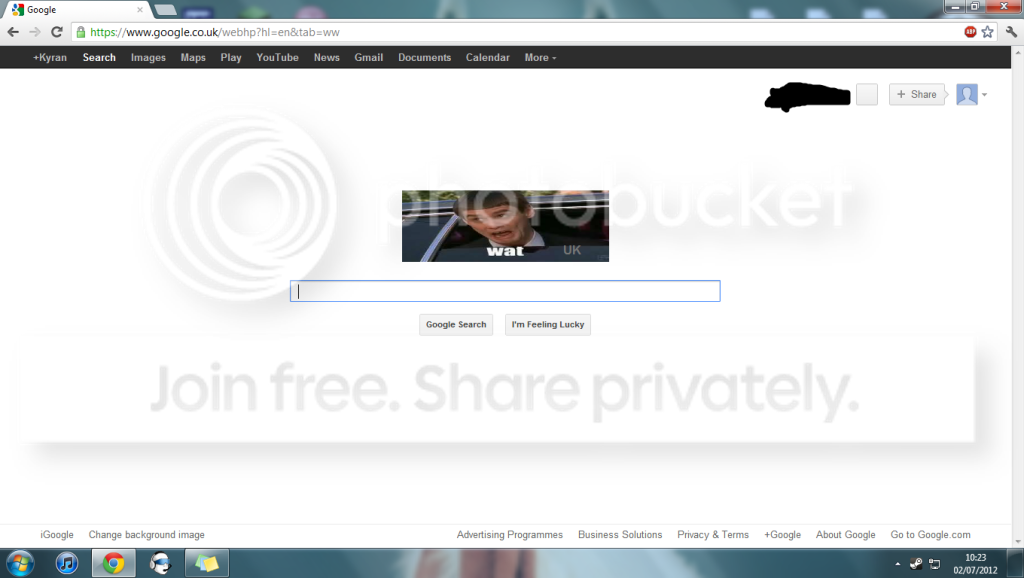Open +Kyran profile link
Image resolution: width=1024 pixels, height=578 pixels.
tap(50, 57)
